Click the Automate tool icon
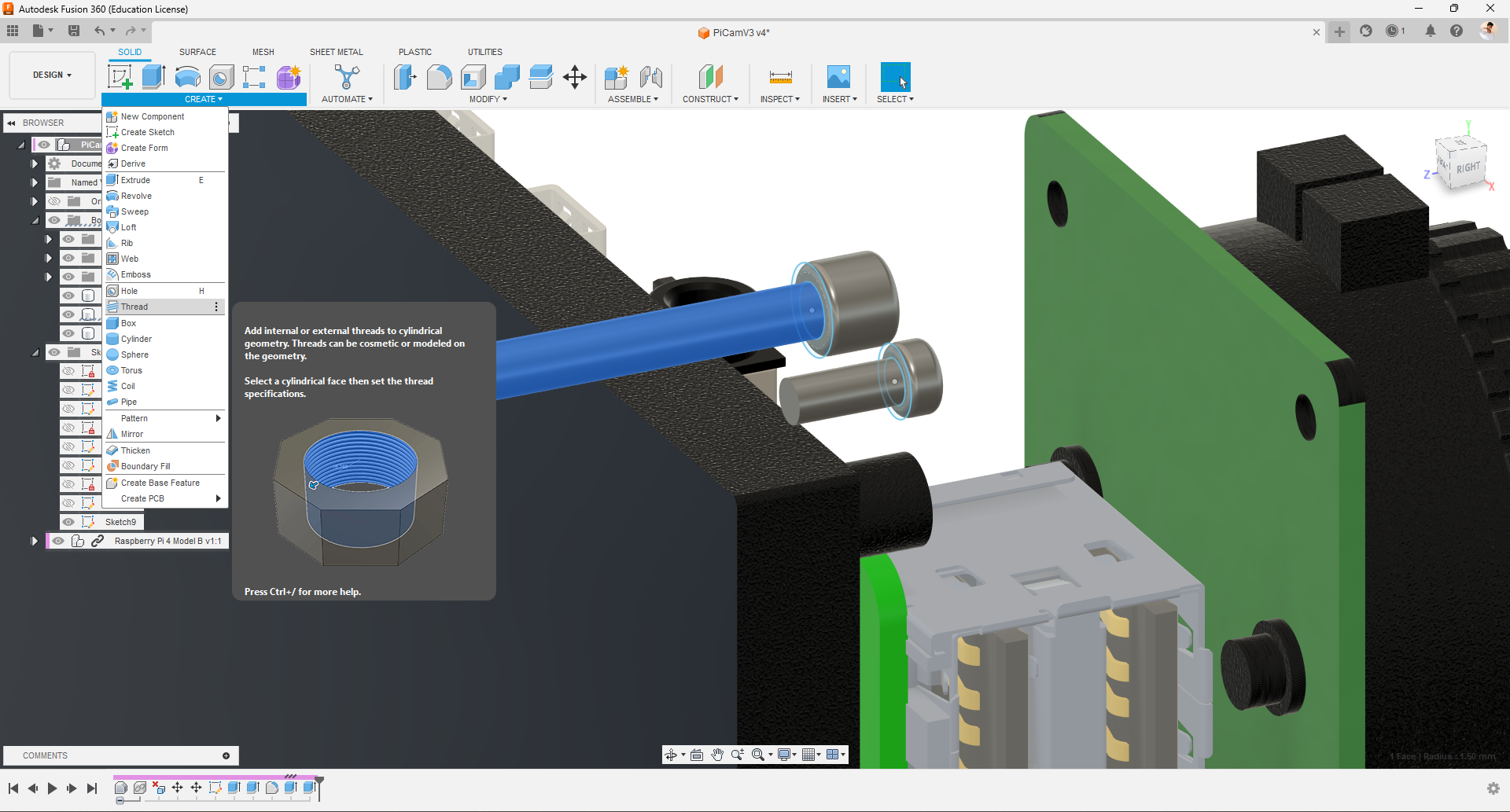This screenshot has height=812, width=1510. point(347,77)
